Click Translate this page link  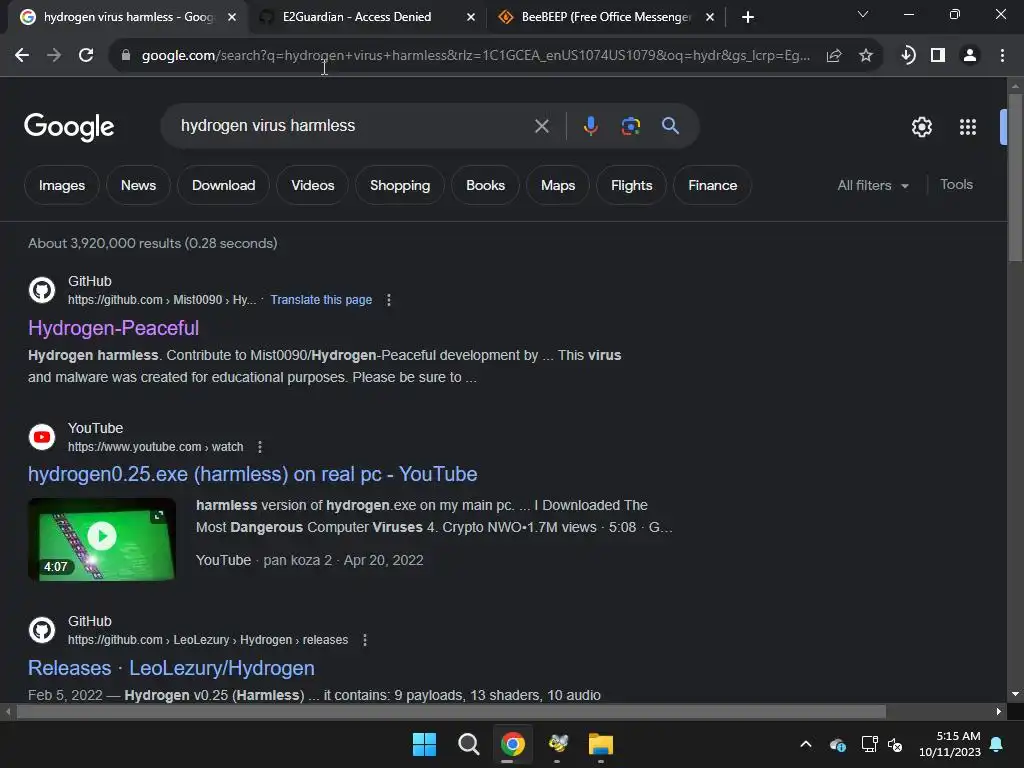pos(321,300)
